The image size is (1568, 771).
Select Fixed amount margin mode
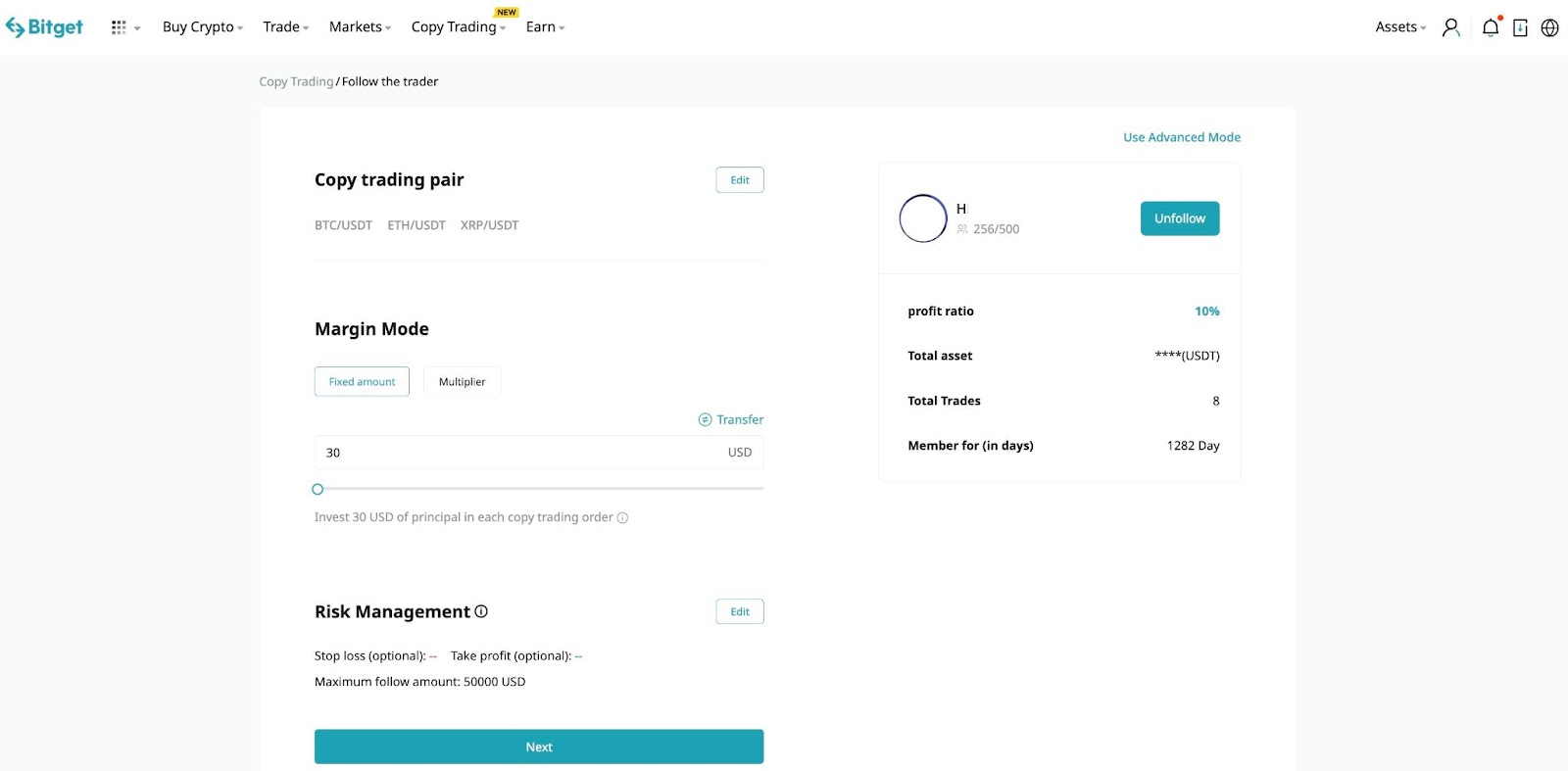tap(362, 382)
